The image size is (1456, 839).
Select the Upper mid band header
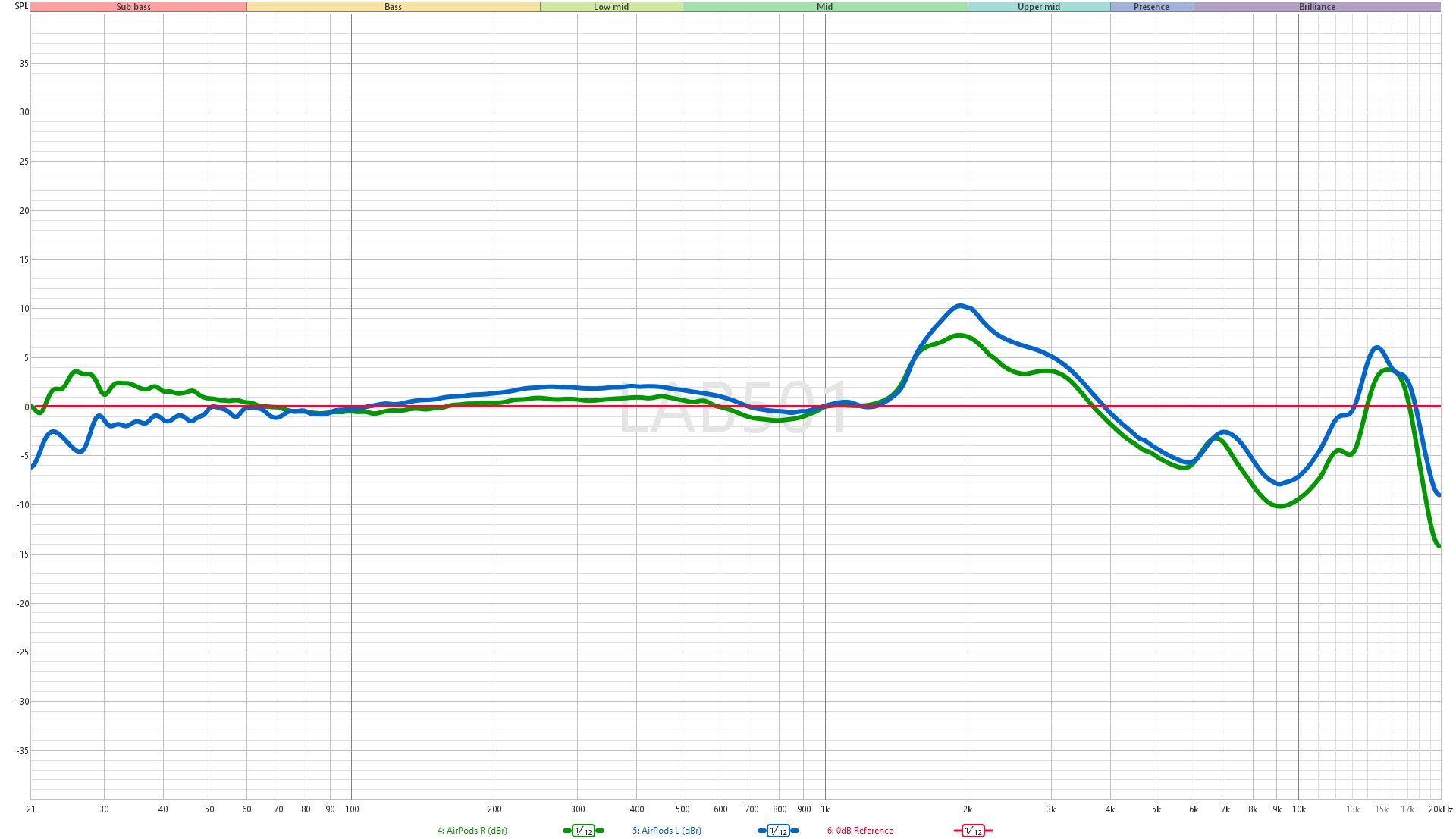[1038, 7]
